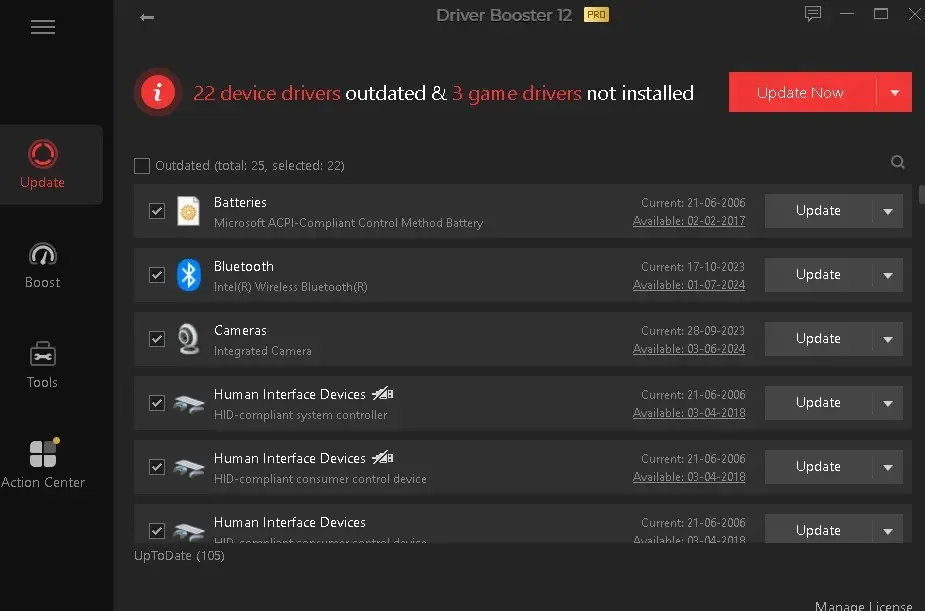
Task: Select all outdated drivers checkbox
Action: click(141, 165)
